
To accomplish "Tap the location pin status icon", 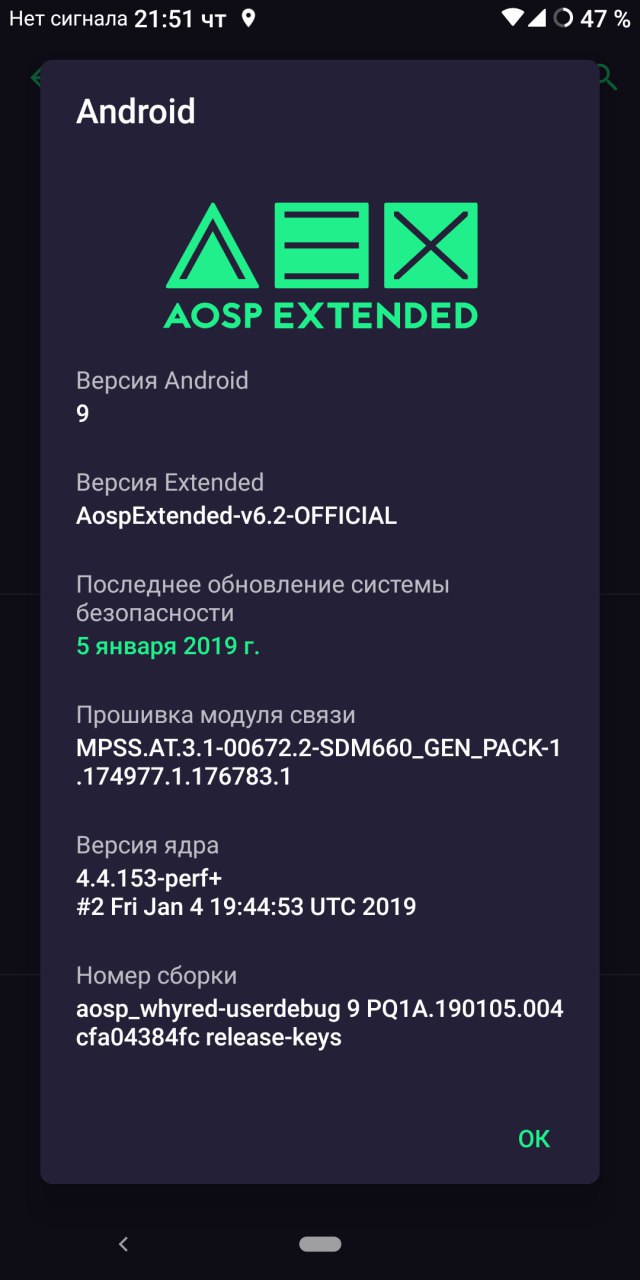I will tap(249, 18).
